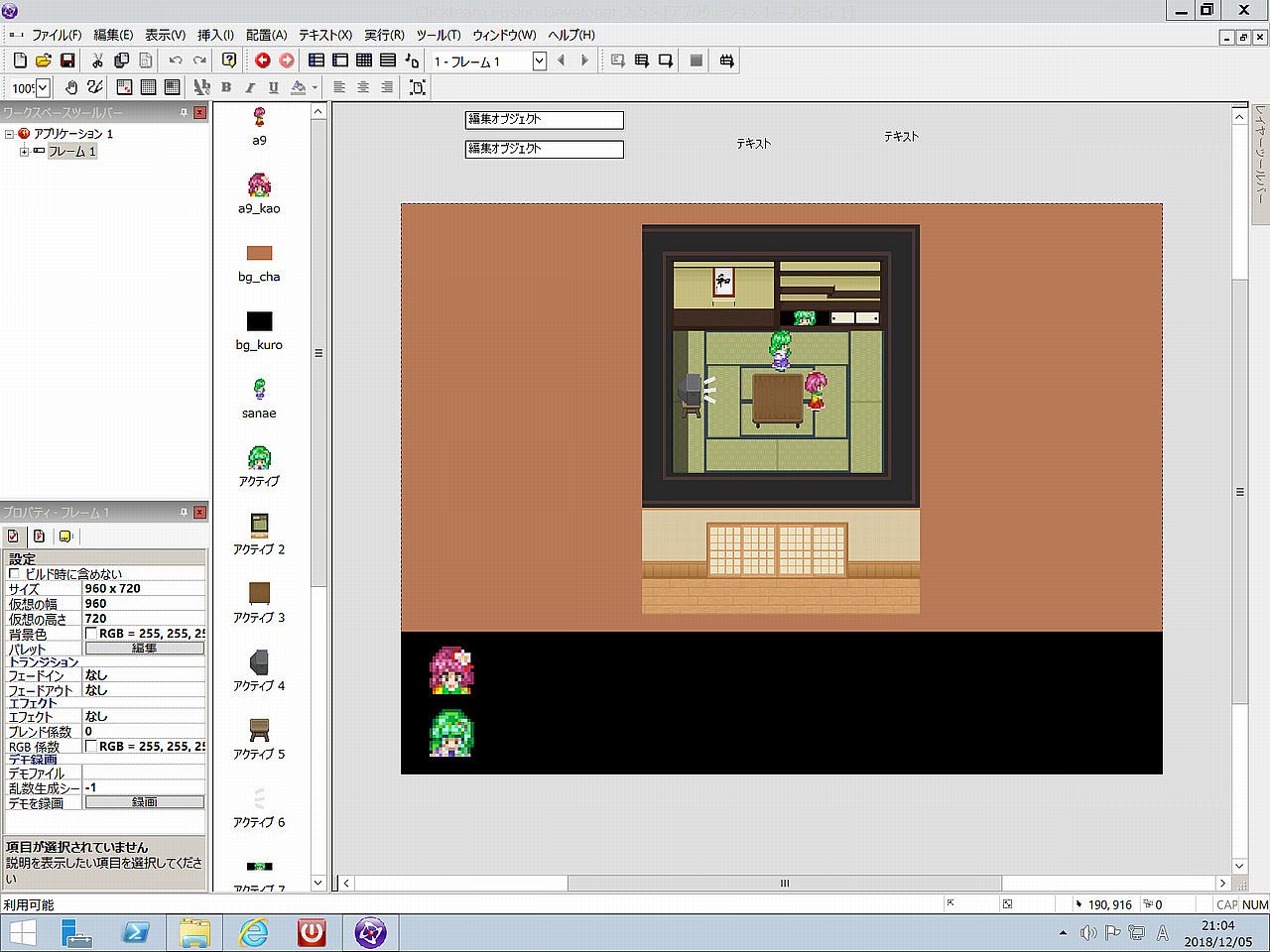
Task: Click the Stop toolbar icon
Action: click(x=696, y=61)
